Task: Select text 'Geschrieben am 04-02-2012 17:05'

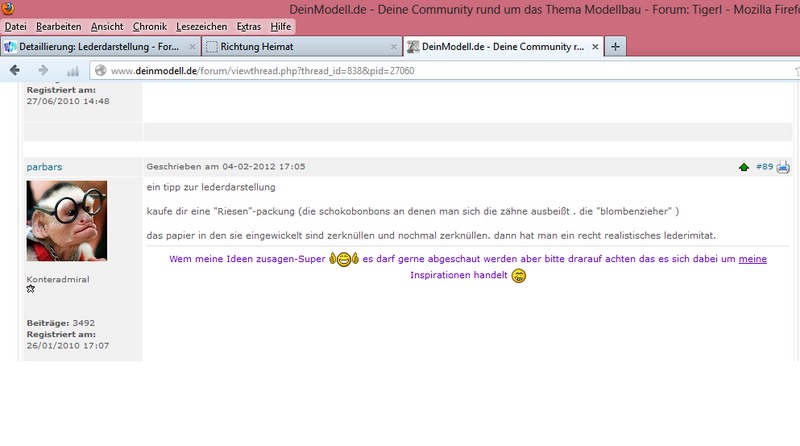Action: 226,166
